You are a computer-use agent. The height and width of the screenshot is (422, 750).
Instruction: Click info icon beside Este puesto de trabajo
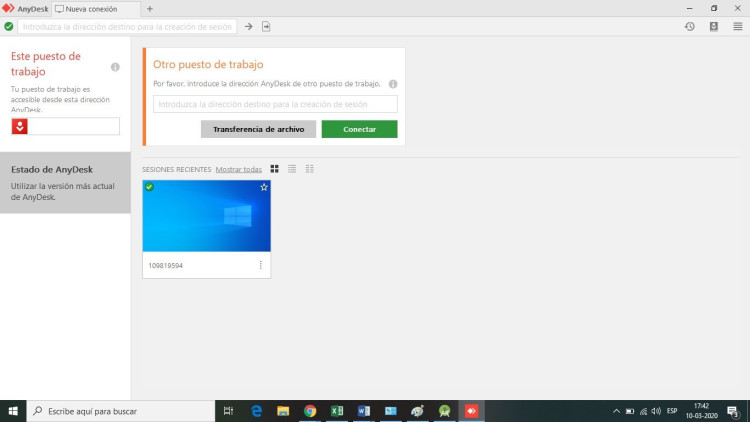tap(115, 67)
